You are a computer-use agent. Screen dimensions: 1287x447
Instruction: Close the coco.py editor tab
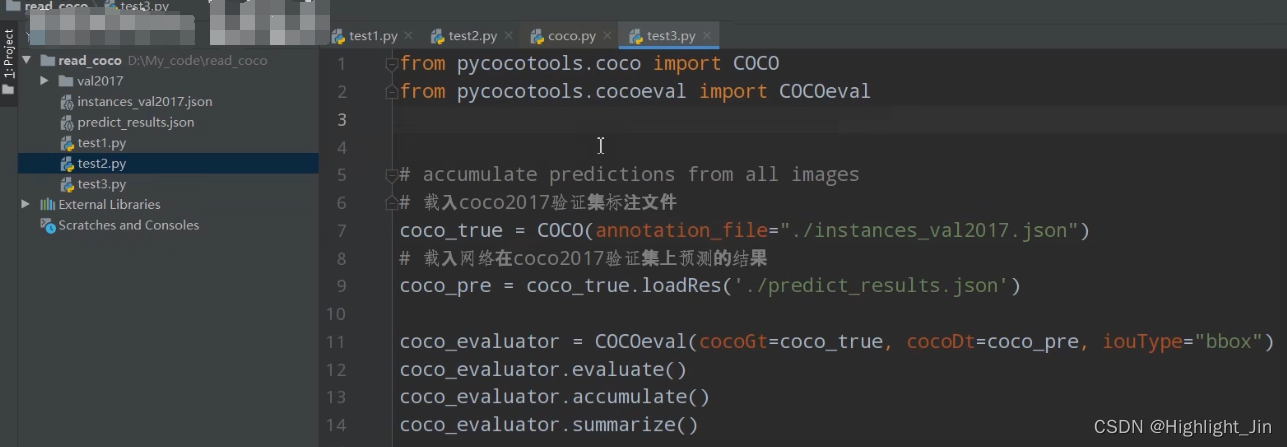coord(607,36)
